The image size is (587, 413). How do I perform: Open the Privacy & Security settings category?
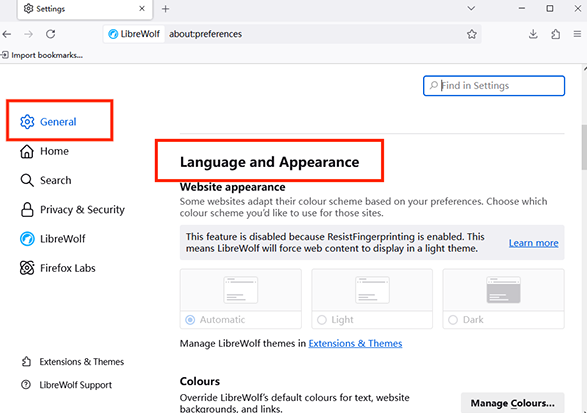[x=72, y=210]
